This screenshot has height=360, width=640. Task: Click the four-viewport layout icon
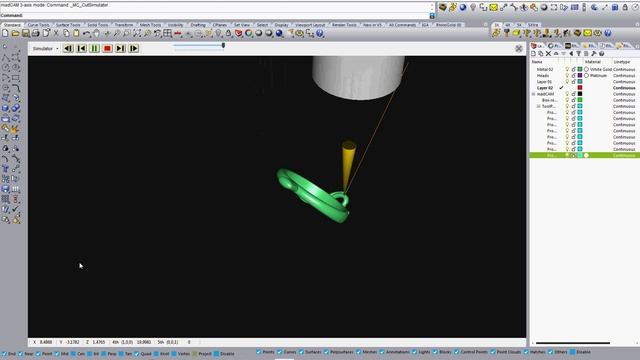click(168, 33)
